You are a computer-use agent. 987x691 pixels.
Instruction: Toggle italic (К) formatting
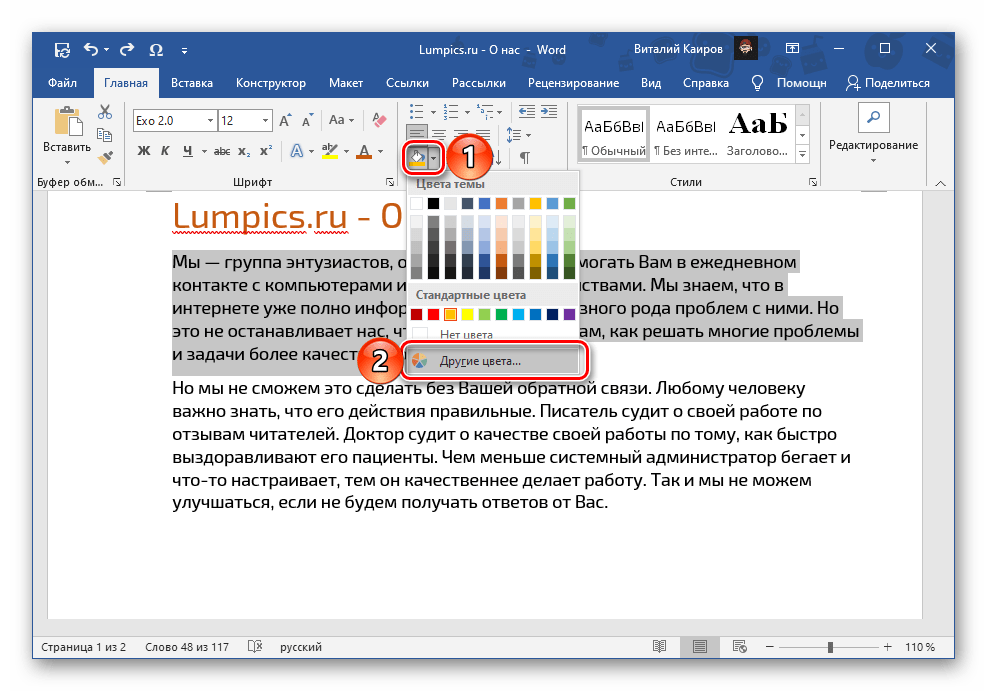pyautogui.click(x=165, y=151)
